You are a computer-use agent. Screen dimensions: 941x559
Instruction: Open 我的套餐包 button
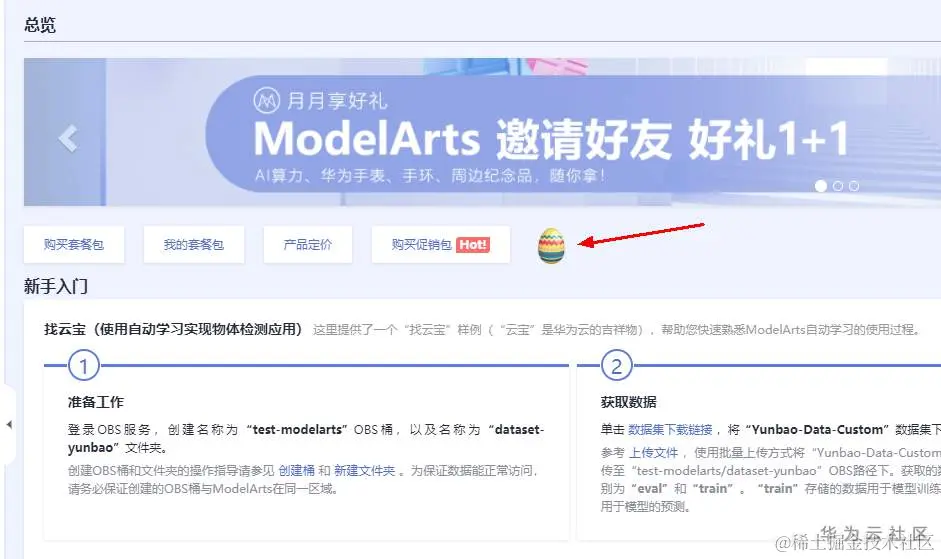[x=194, y=244]
